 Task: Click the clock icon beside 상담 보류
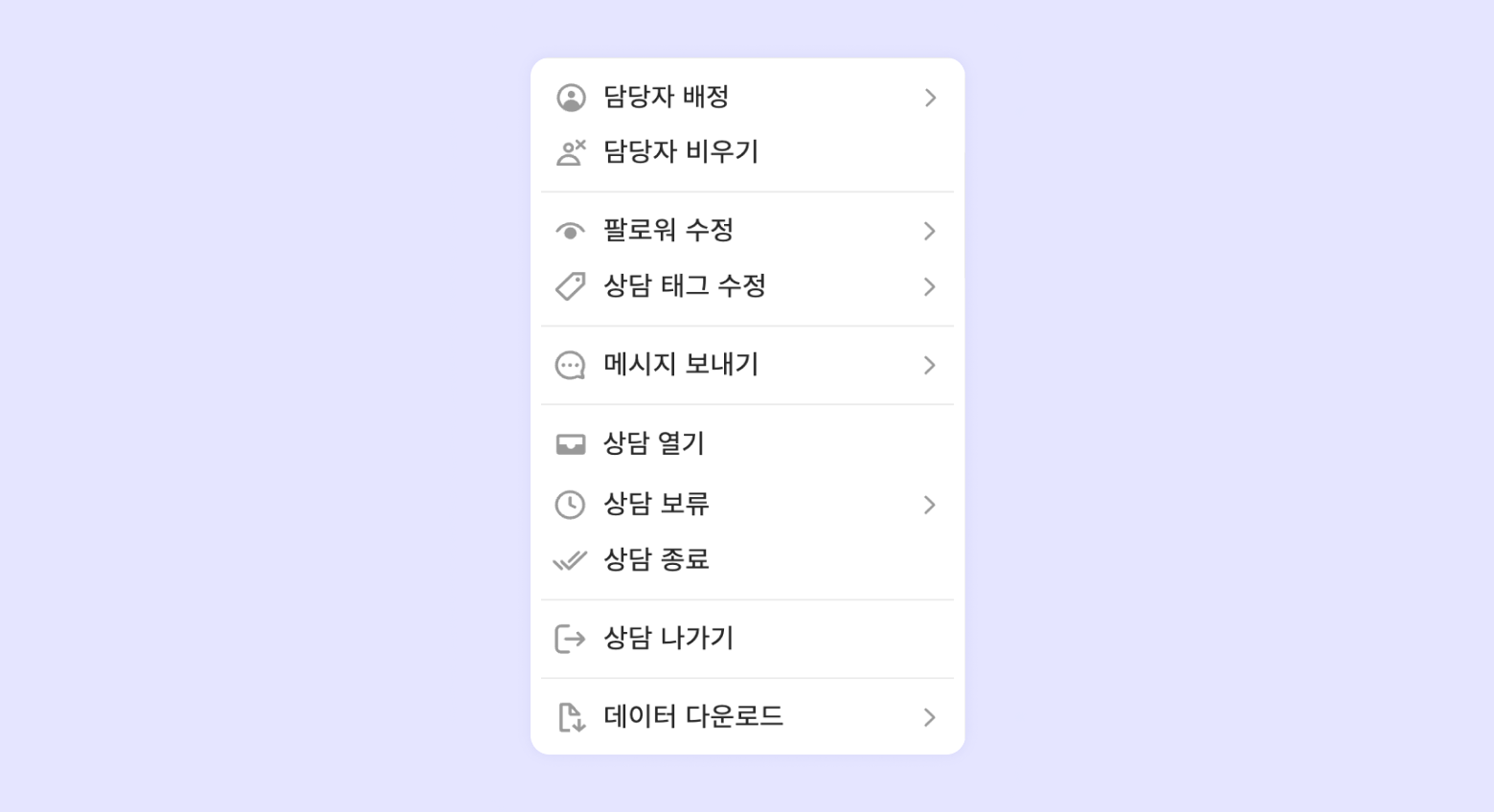click(x=571, y=505)
